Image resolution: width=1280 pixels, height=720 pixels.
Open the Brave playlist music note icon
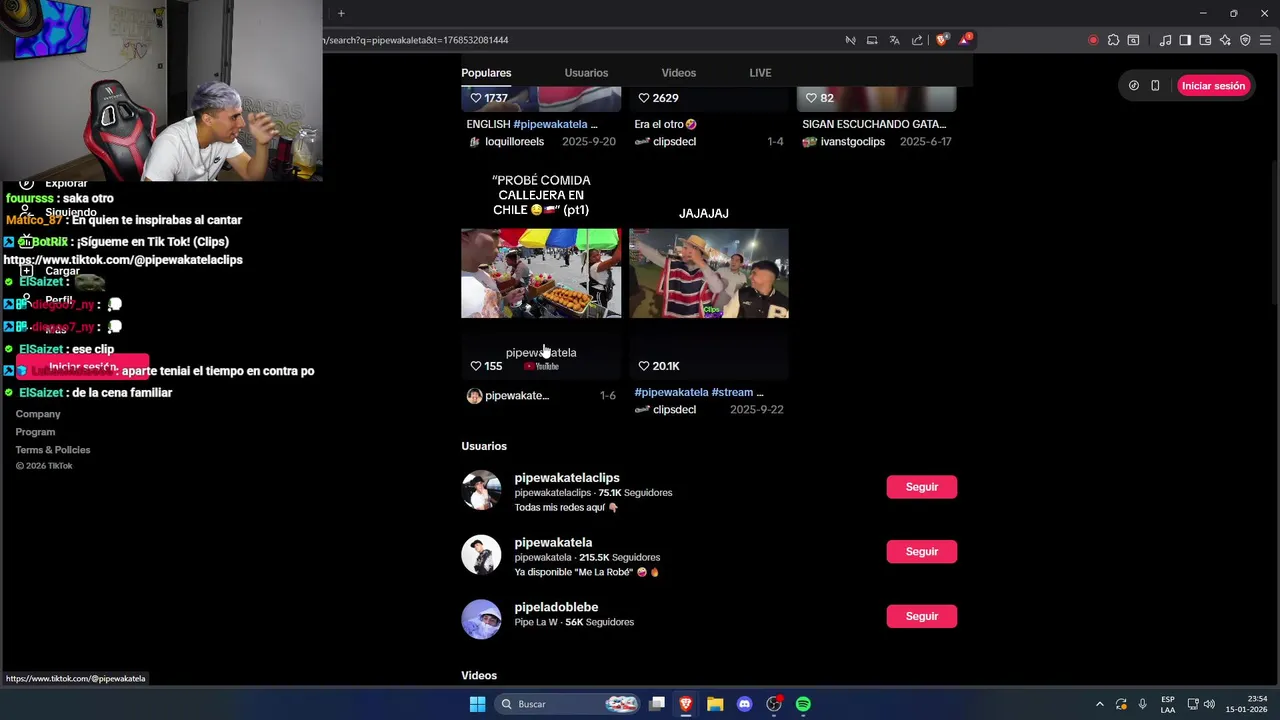tap(1165, 40)
